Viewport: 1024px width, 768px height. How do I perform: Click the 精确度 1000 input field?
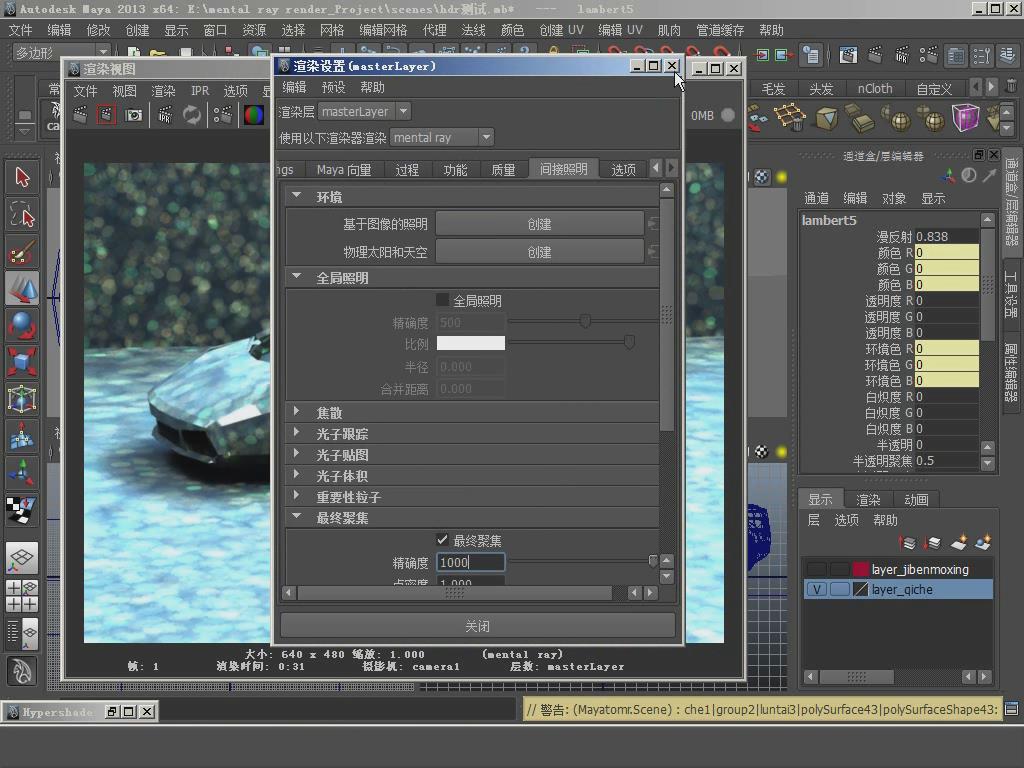[x=470, y=562]
